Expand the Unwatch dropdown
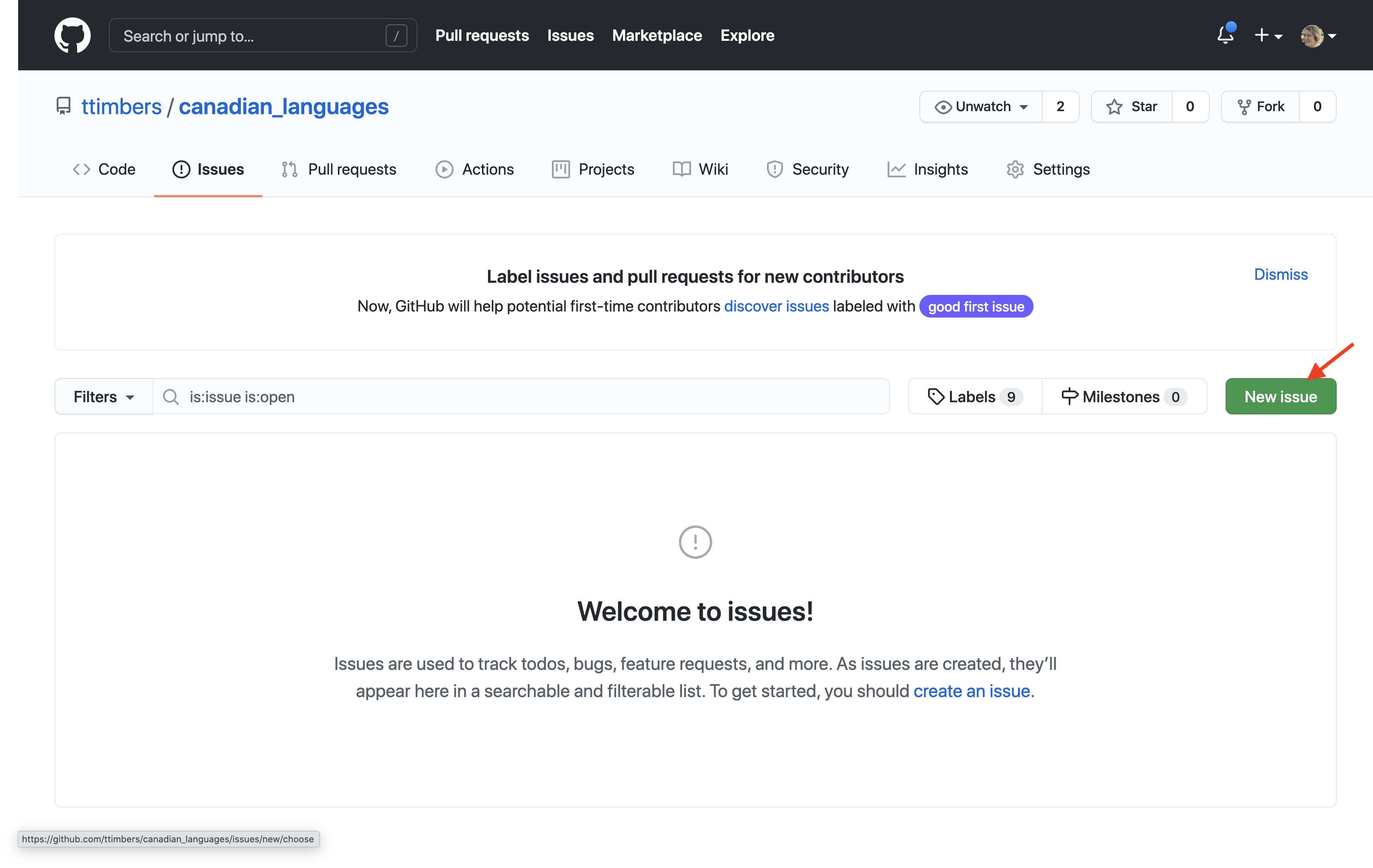 tap(981, 107)
